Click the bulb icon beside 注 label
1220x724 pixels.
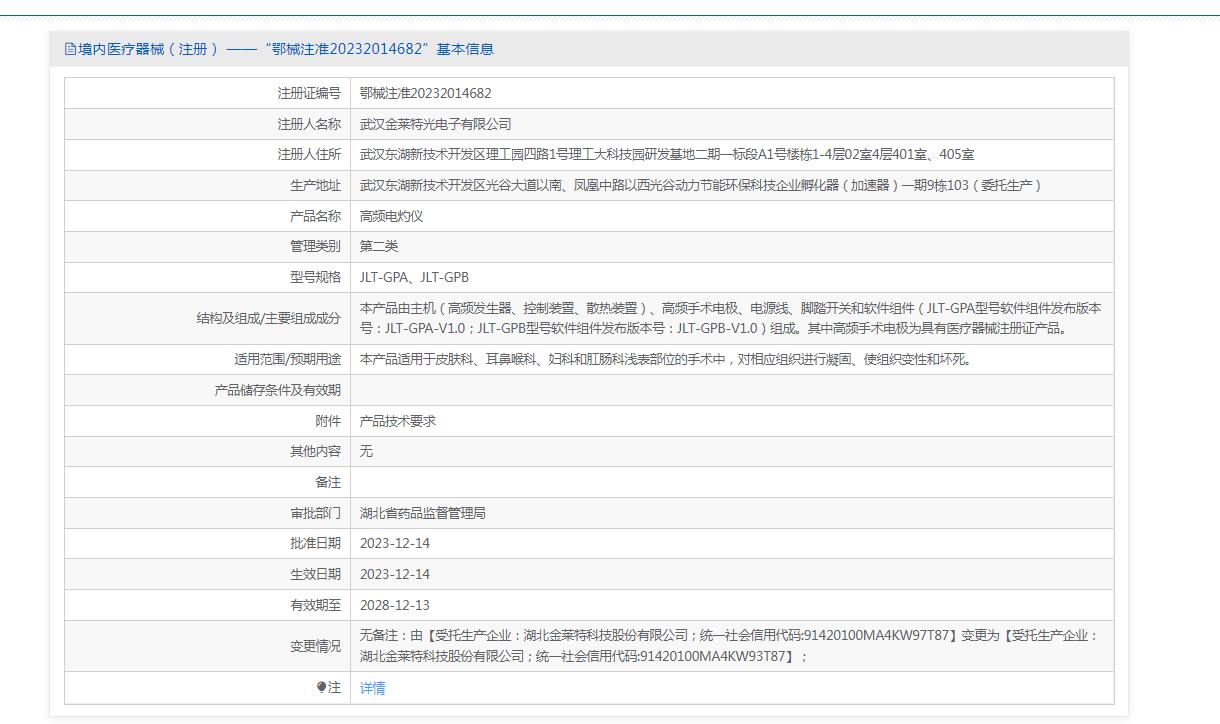pyautogui.click(x=322, y=687)
